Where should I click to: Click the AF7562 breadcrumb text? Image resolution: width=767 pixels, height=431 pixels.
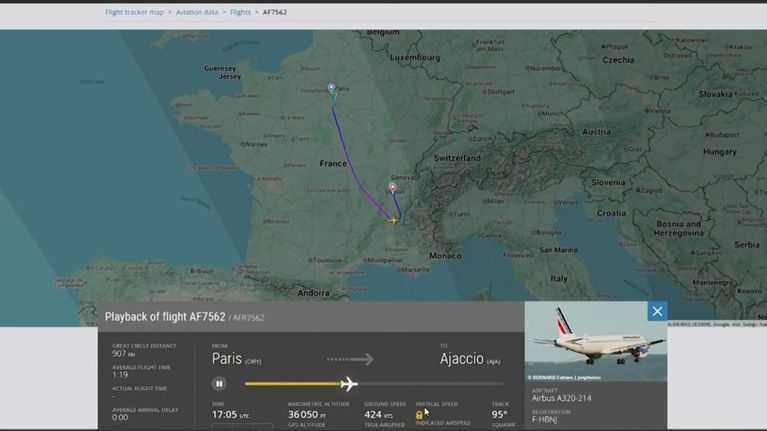coord(275,12)
